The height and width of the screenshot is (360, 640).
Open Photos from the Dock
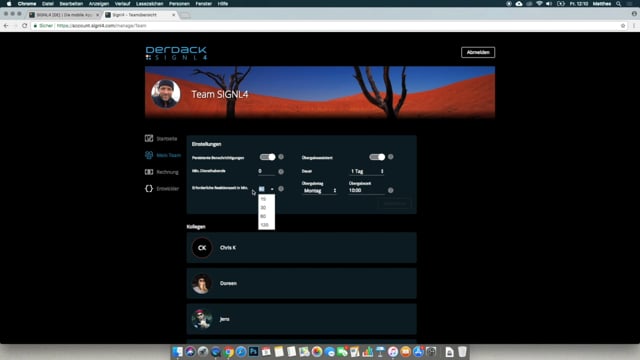317,351
